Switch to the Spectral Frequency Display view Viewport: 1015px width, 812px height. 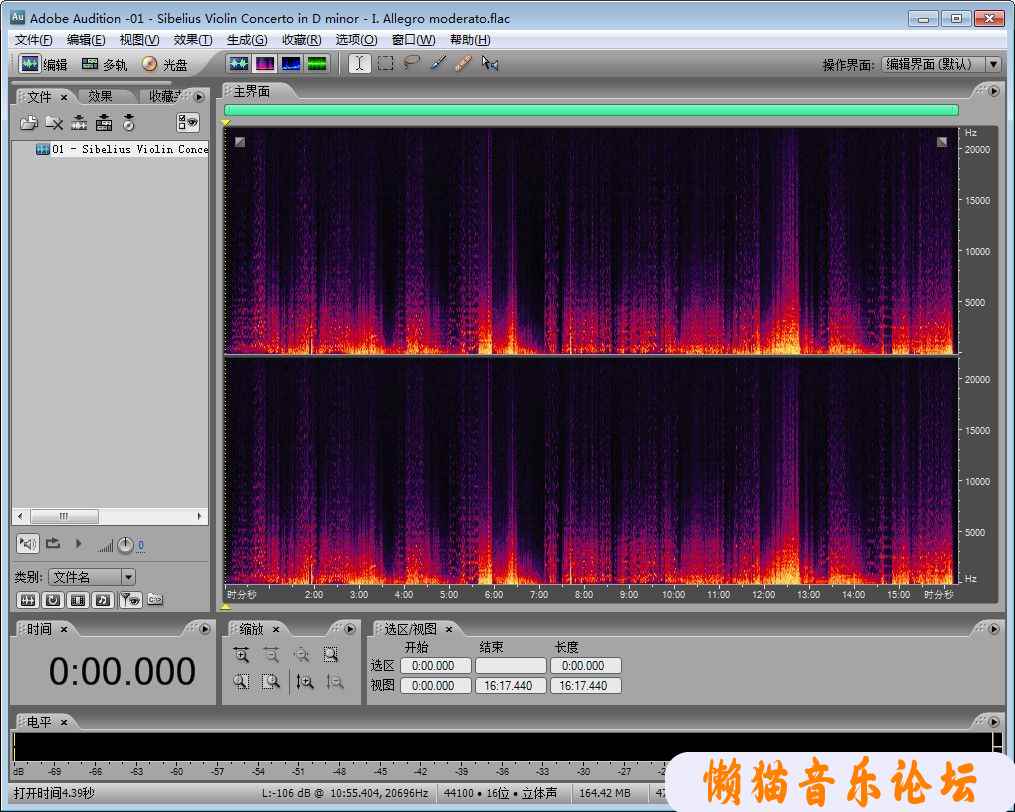coord(265,64)
